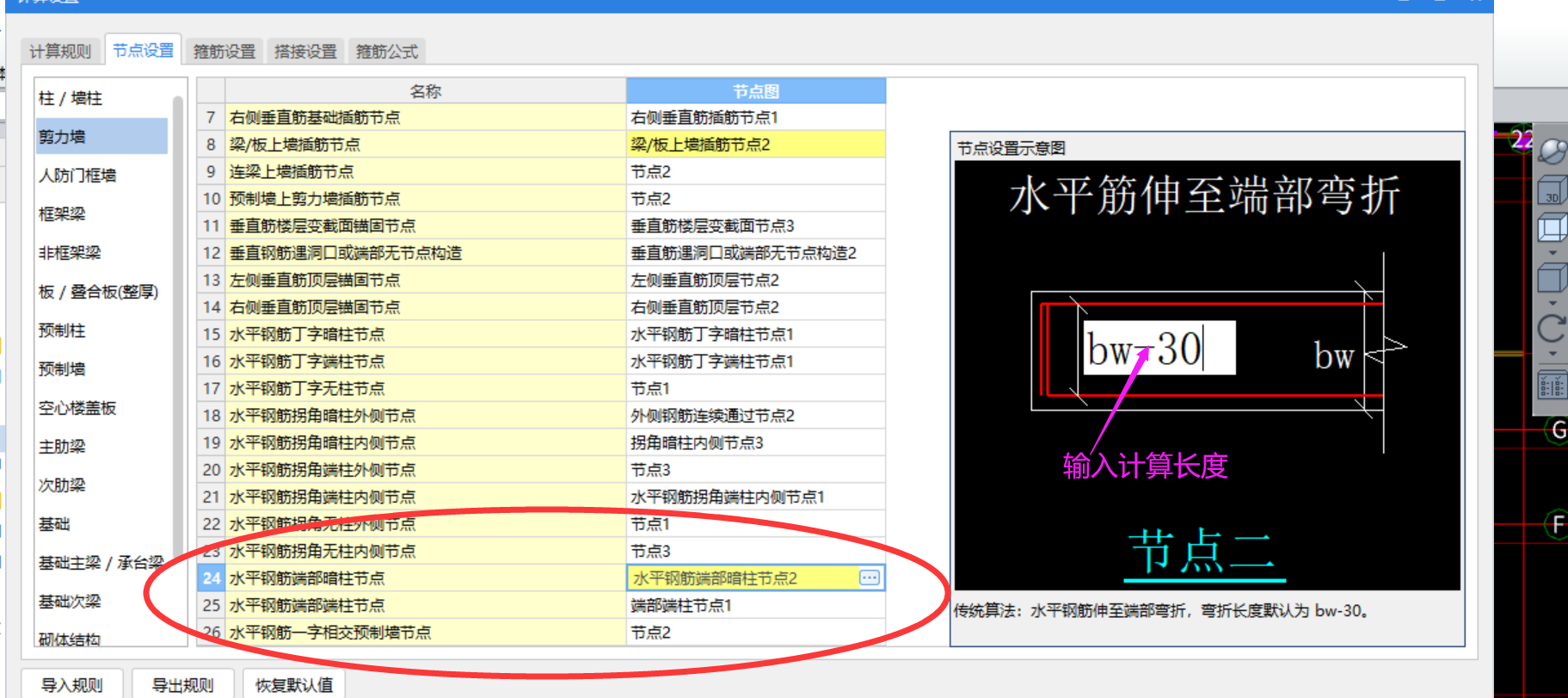This screenshot has height=698, width=1568.
Task: Select row 10 预制墙上剪力墙插筋节点
Action: pos(426,199)
